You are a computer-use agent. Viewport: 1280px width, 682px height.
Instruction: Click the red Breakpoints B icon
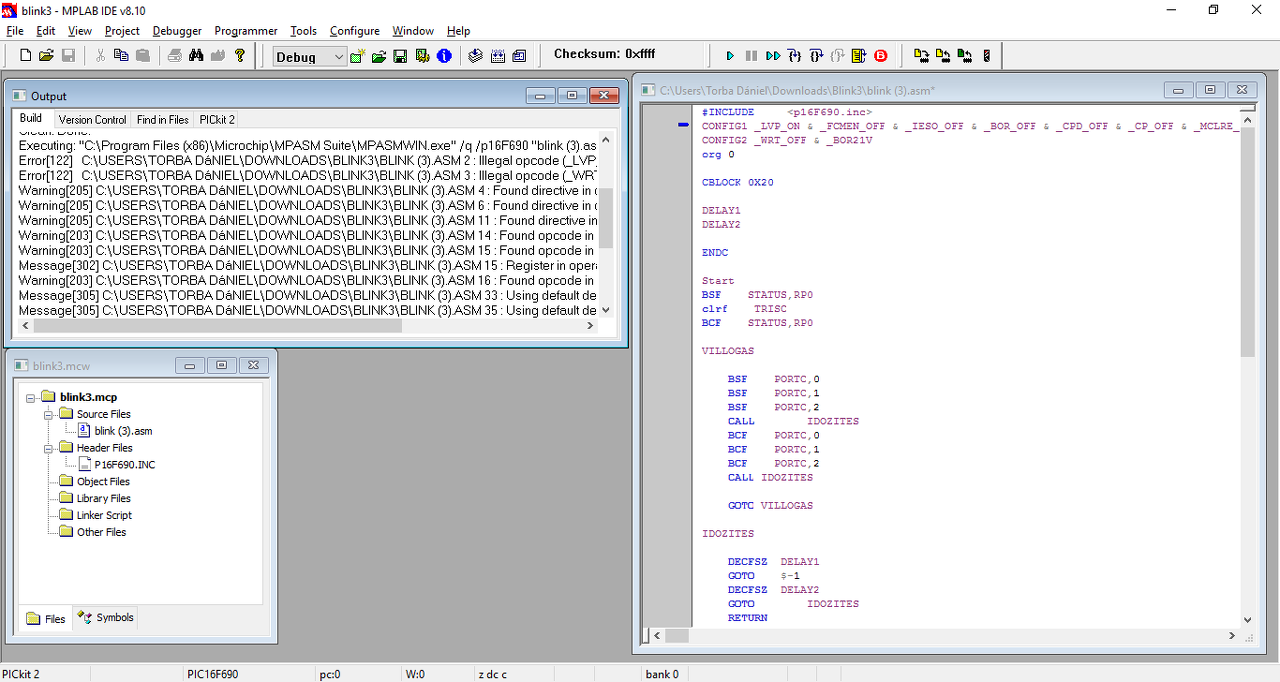881,56
